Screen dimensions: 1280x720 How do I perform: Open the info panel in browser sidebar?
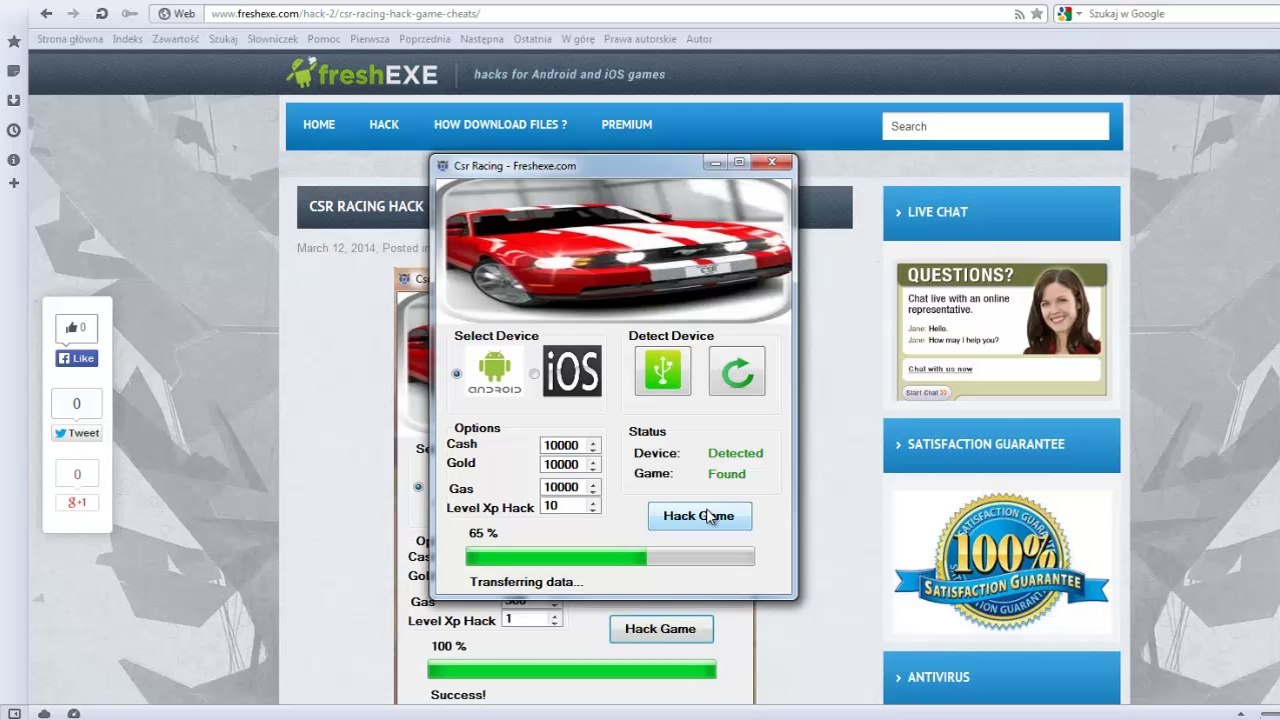tap(14, 160)
